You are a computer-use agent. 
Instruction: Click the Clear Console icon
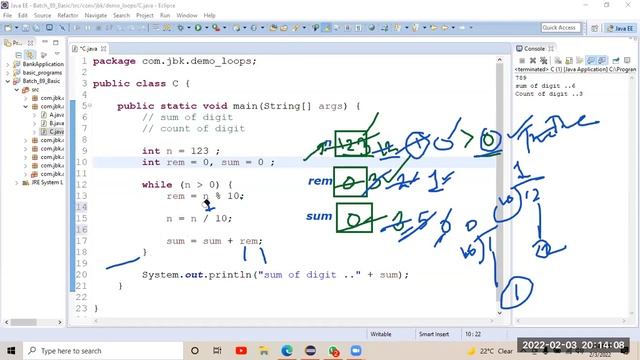pyautogui.click(x=558, y=60)
